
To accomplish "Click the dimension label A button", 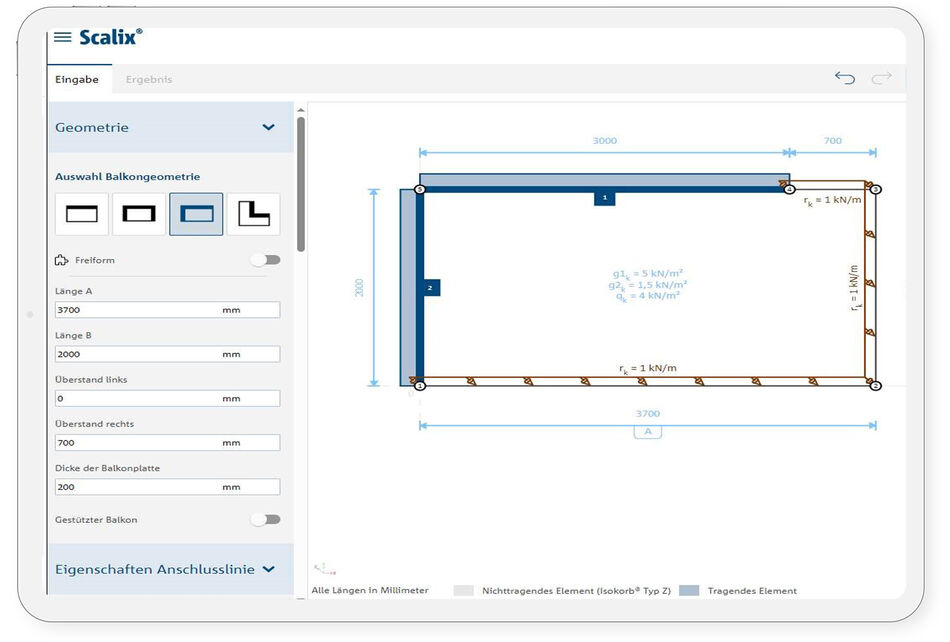I will tap(647, 432).
